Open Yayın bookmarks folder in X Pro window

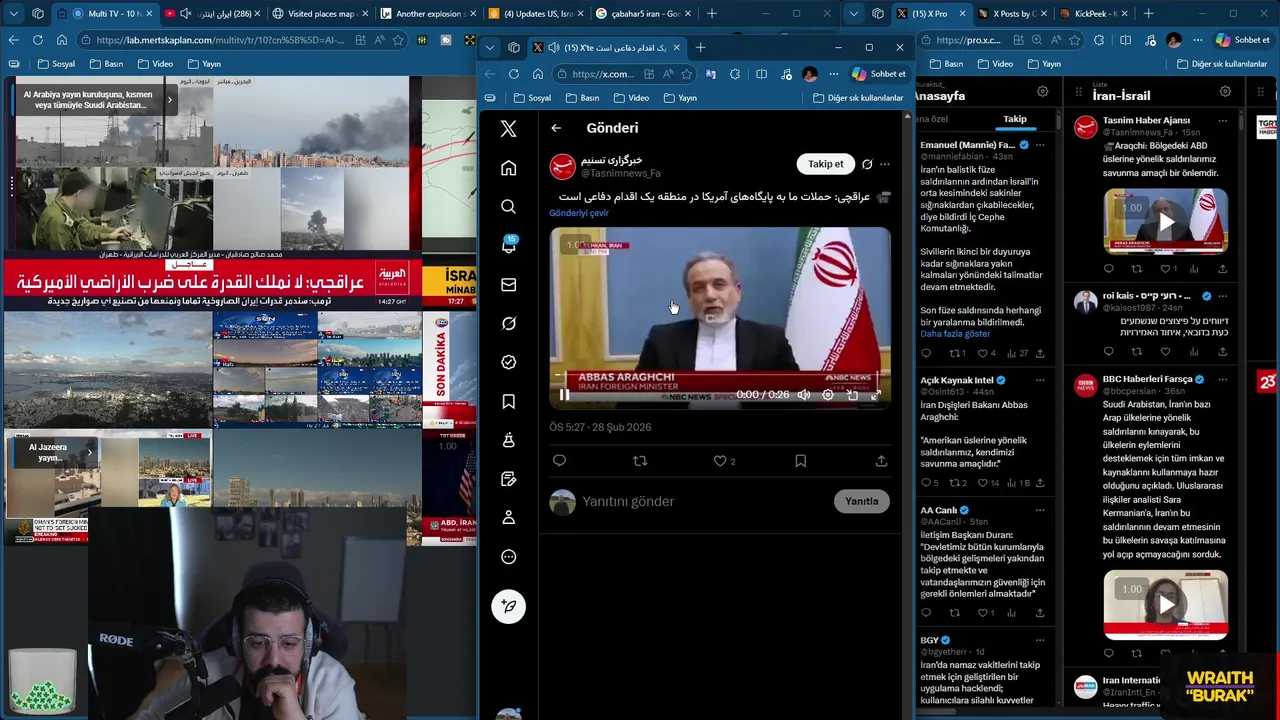pyautogui.click(x=1044, y=64)
